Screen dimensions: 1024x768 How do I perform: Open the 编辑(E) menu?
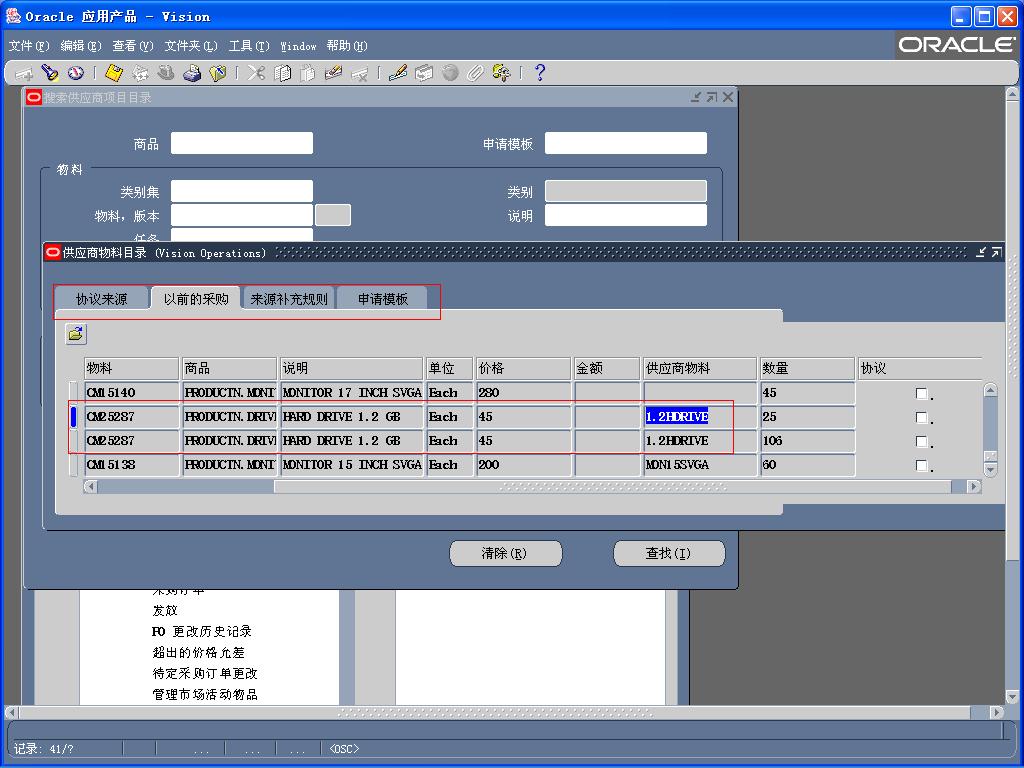[x=81, y=46]
